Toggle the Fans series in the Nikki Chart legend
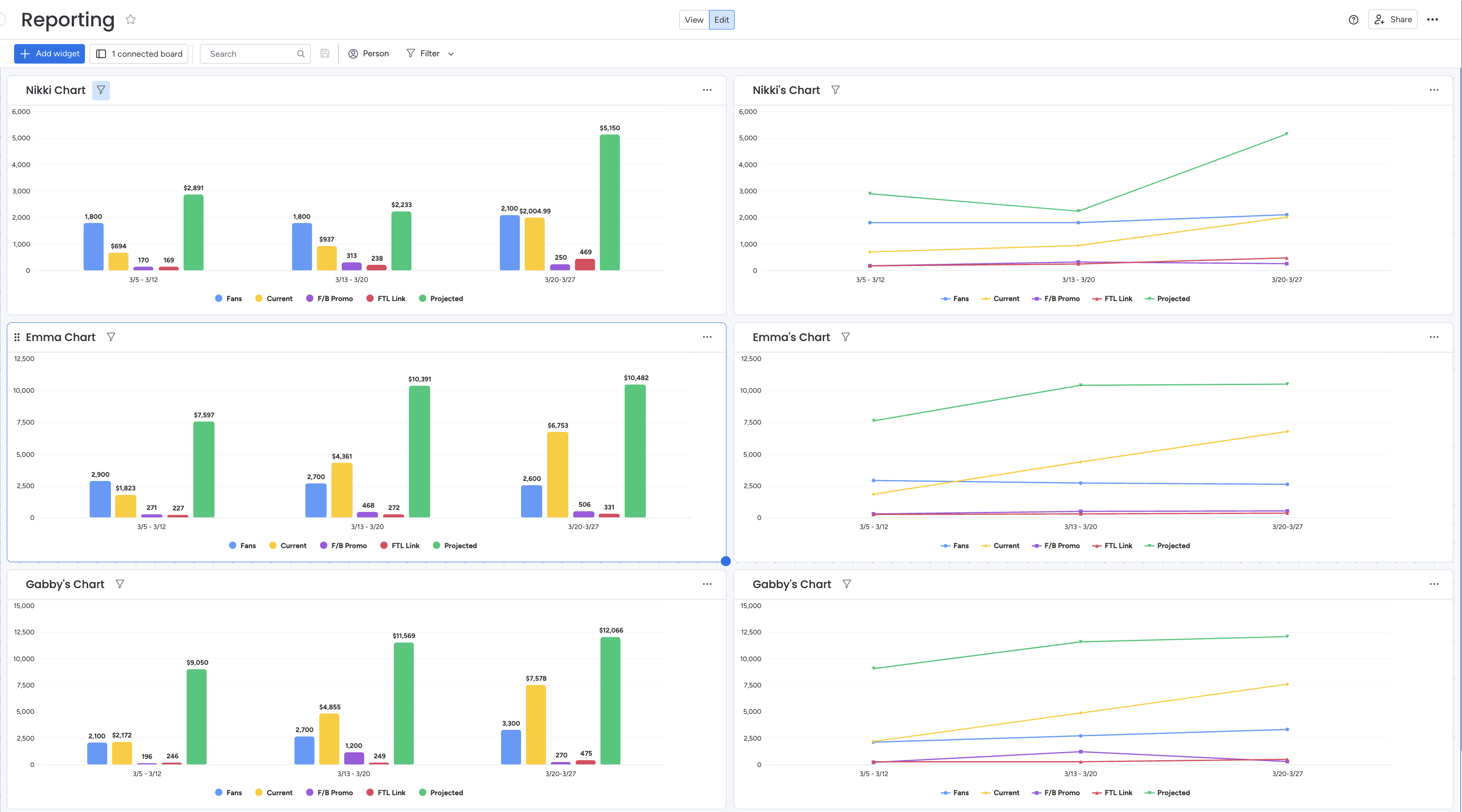Screen dimensions: 1462x812 coord(229,298)
